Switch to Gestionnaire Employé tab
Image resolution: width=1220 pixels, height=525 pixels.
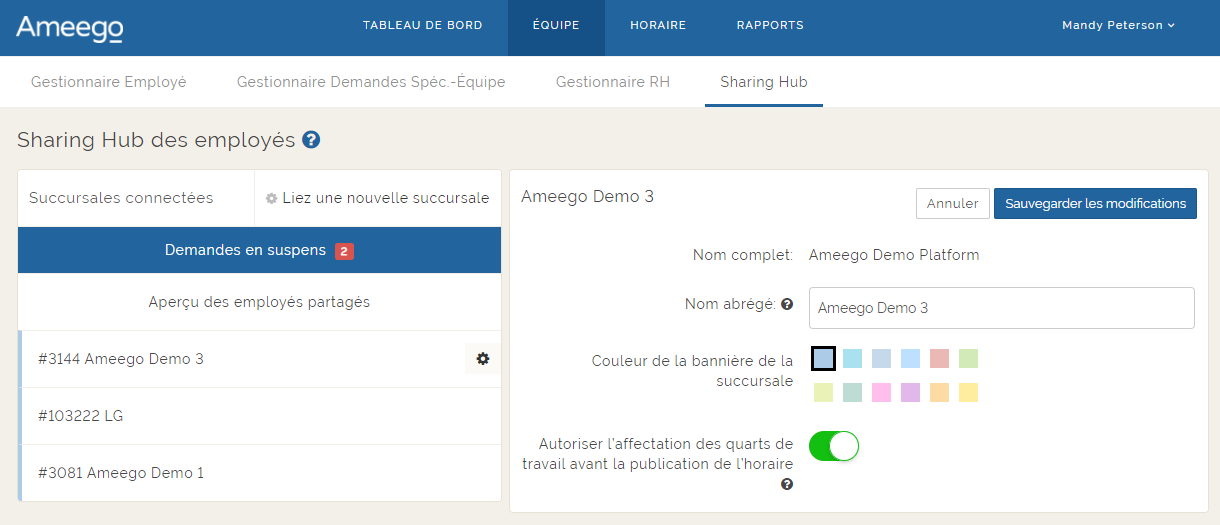(x=109, y=82)
